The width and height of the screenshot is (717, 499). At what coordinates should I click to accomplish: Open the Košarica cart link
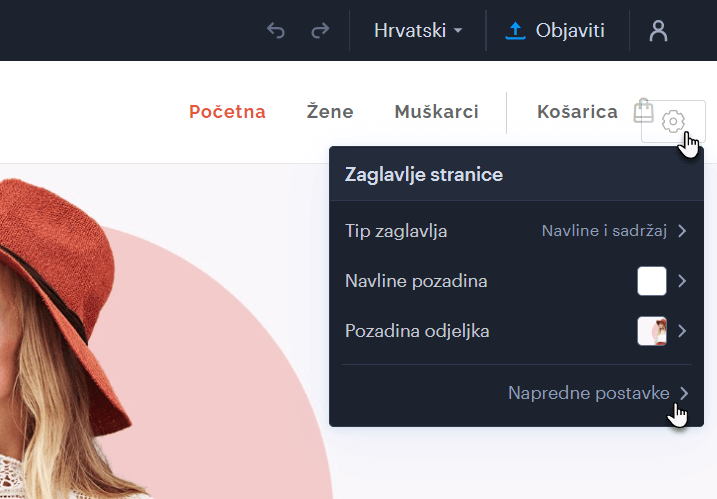click(x=577, y=112)
